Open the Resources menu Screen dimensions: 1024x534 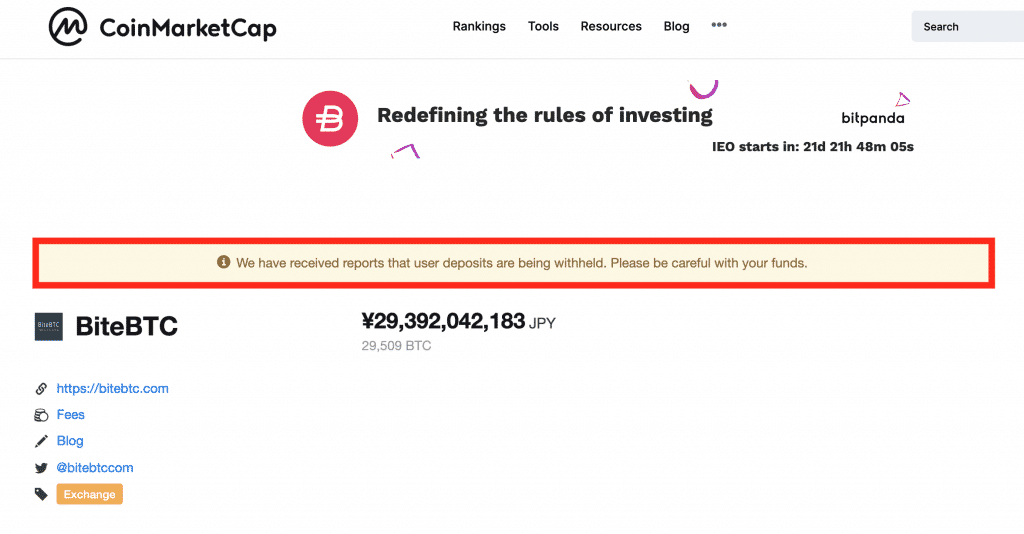point(611,26)
